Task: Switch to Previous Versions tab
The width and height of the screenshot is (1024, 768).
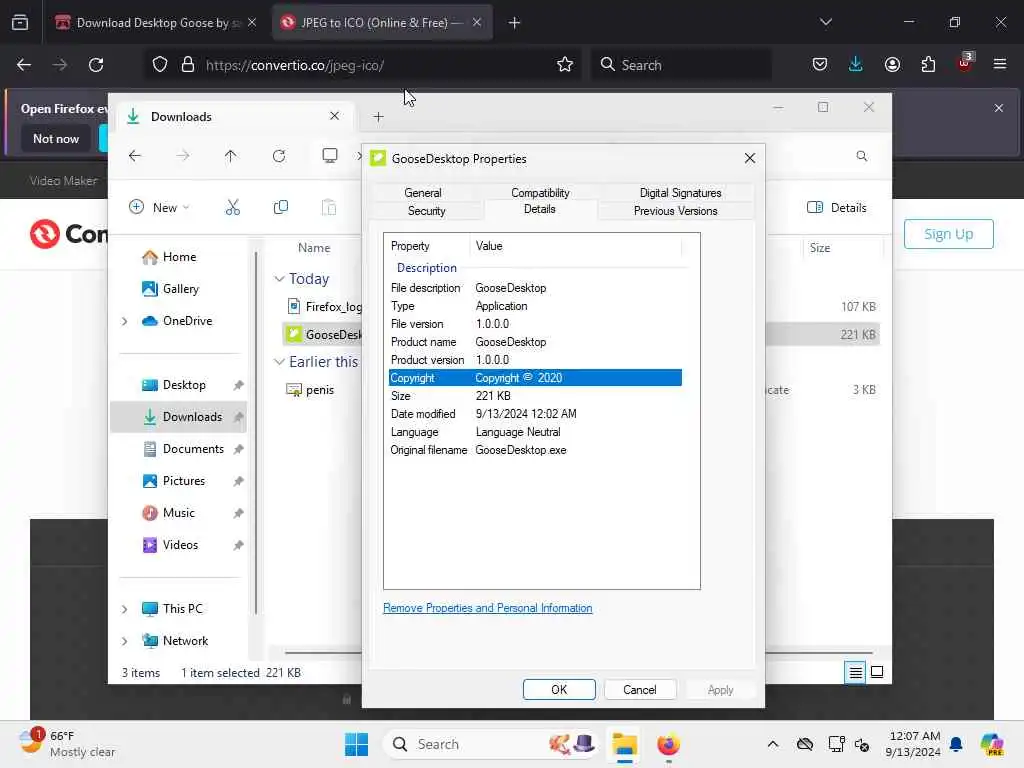Action: coord(675,211)
